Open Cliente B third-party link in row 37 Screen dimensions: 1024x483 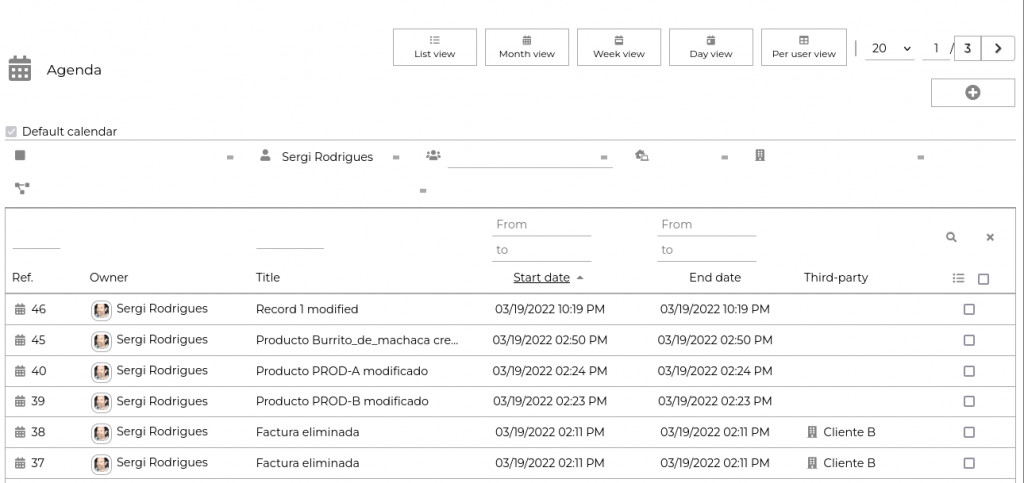(x=849, y=463)
